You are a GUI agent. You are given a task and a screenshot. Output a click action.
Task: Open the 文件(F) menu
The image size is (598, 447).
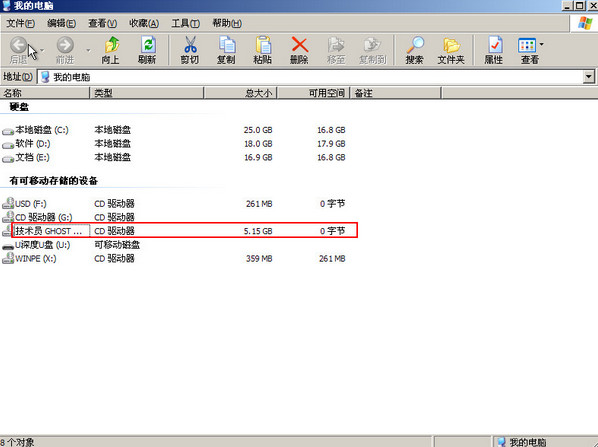click(x=21, y=24)
